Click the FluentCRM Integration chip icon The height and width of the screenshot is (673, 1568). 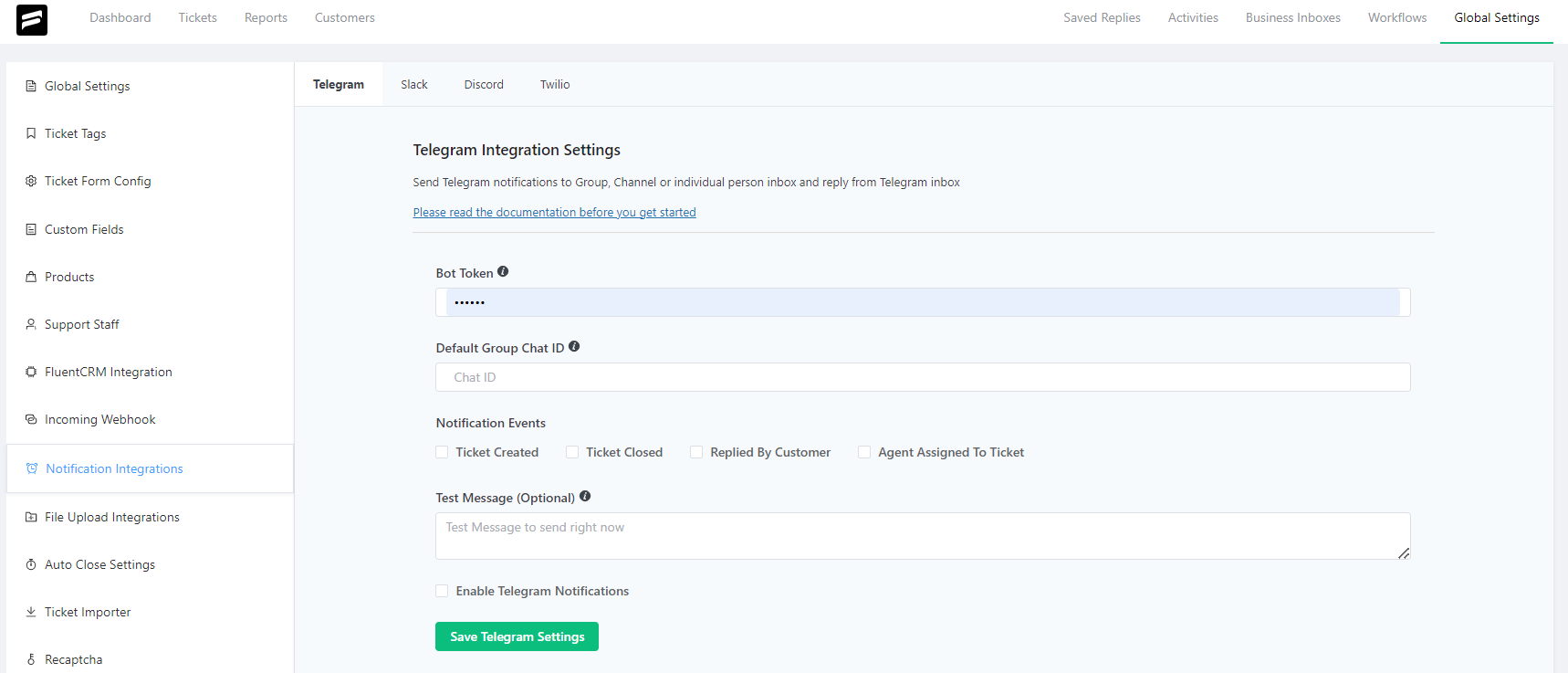[x=31, y=372]
